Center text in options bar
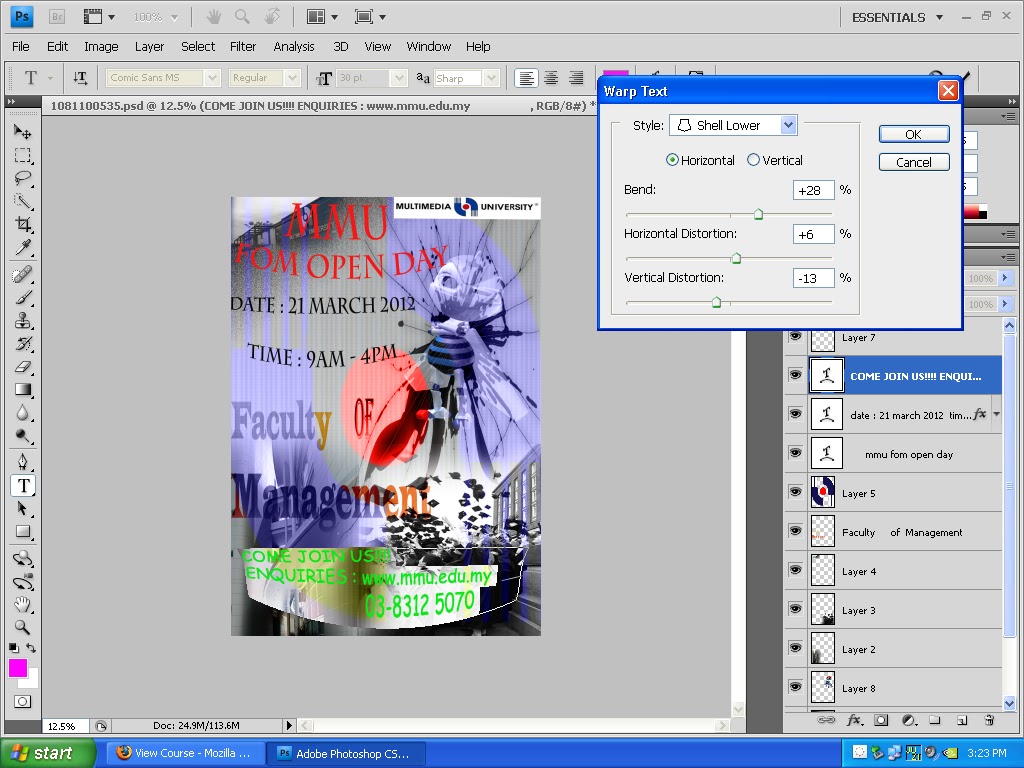 point(551,78)
